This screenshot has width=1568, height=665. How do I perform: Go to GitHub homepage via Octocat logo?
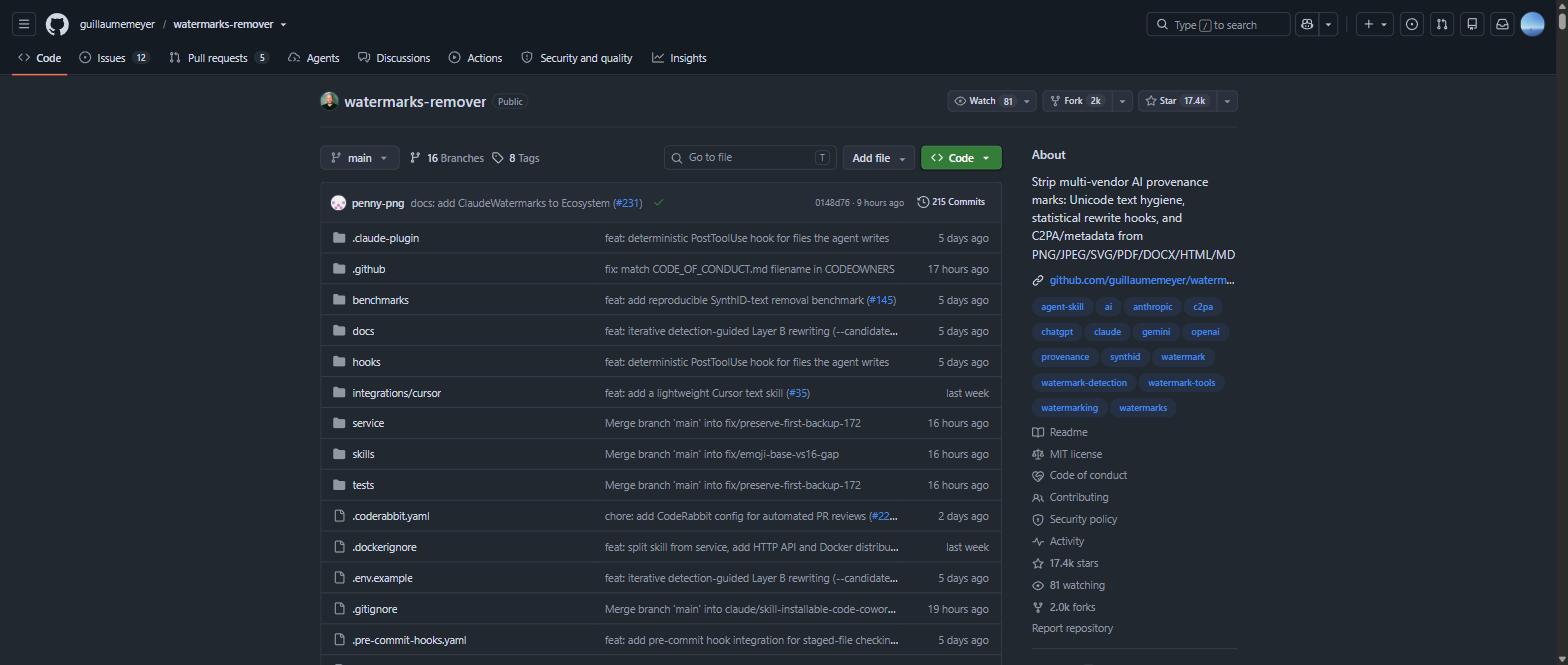(x=58, y=24)
